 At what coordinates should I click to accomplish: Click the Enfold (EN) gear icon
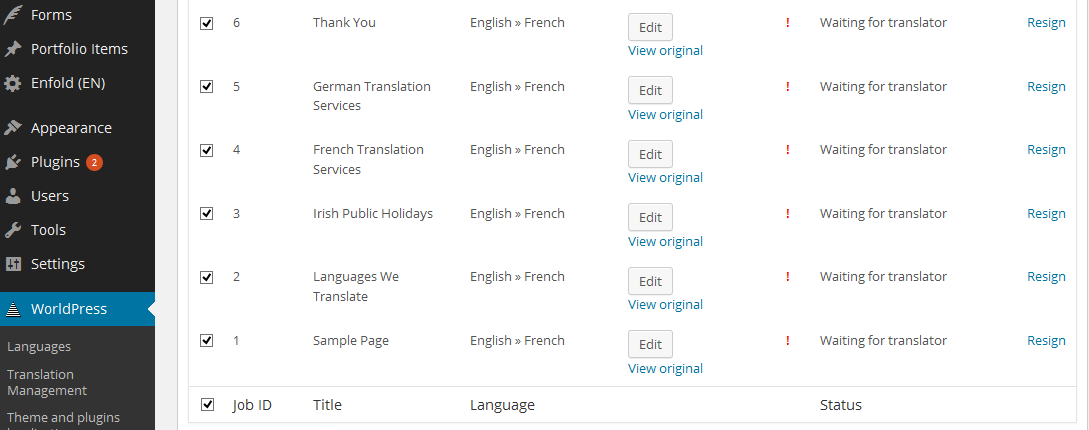pyautogui.click(x=13, y=83)
